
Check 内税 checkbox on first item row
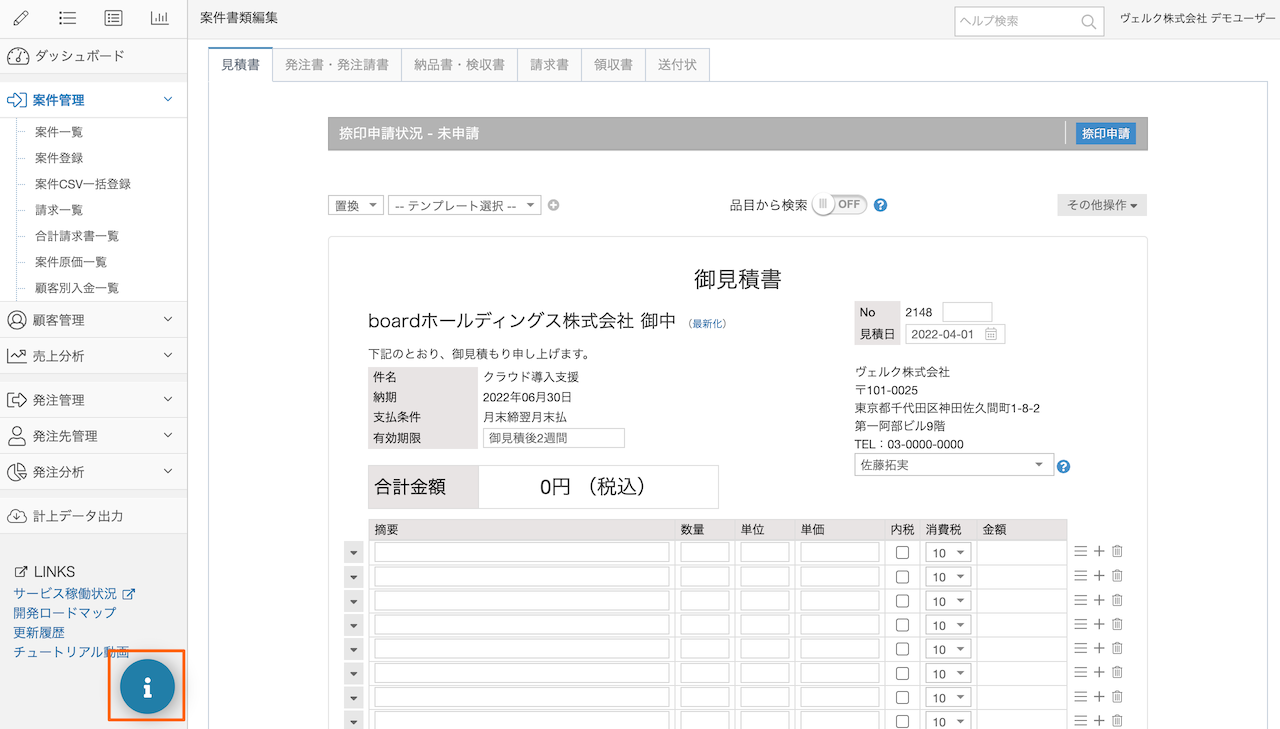point(902,552)
